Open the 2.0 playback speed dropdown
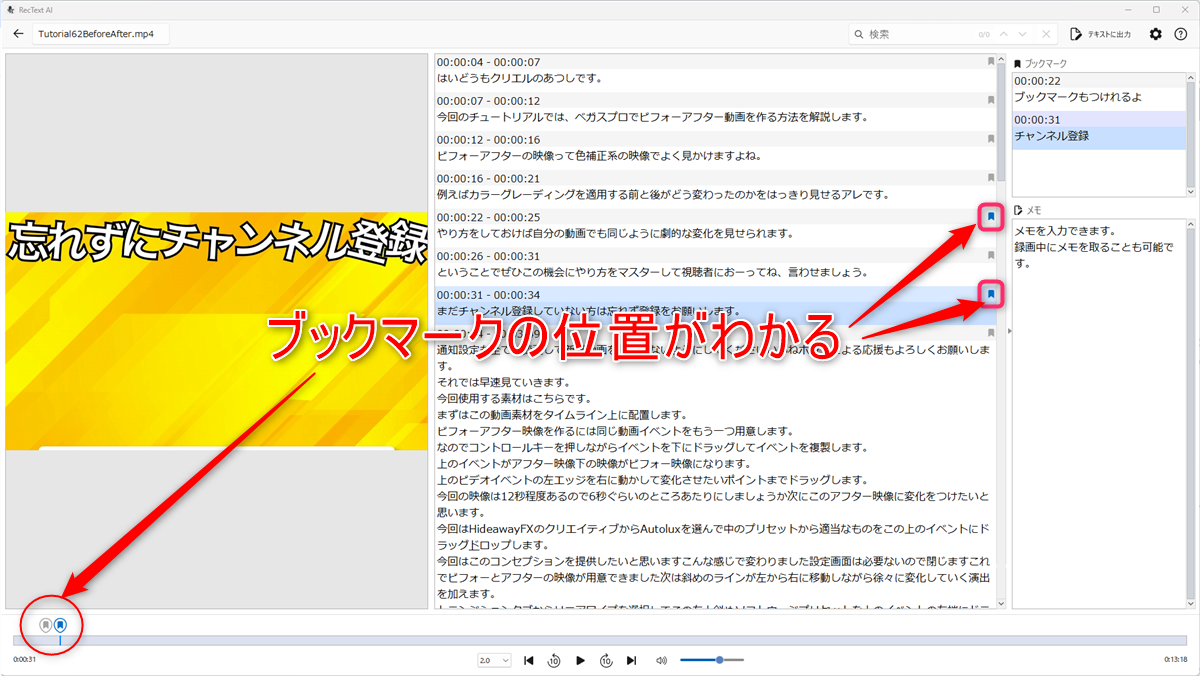Viewport: 1200px width, 676px height. click(x=494, y=661)
